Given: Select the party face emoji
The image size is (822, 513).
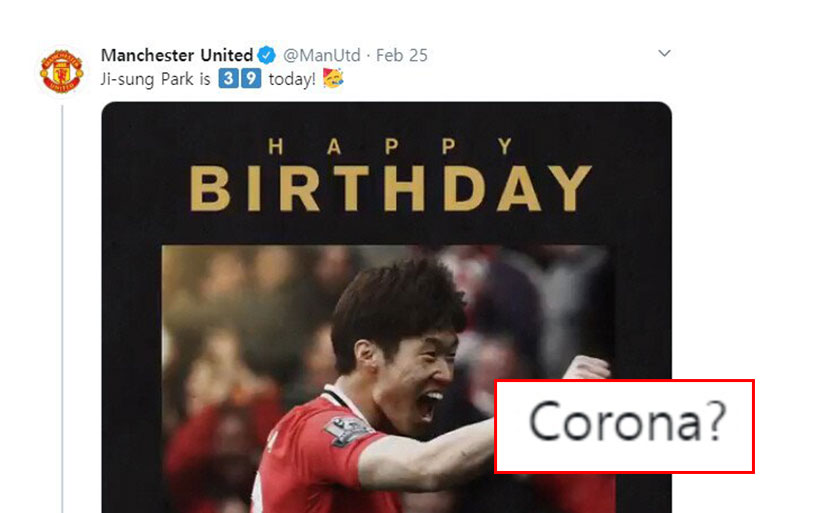Looking at the screenshot, I should (x=333, y=78).
